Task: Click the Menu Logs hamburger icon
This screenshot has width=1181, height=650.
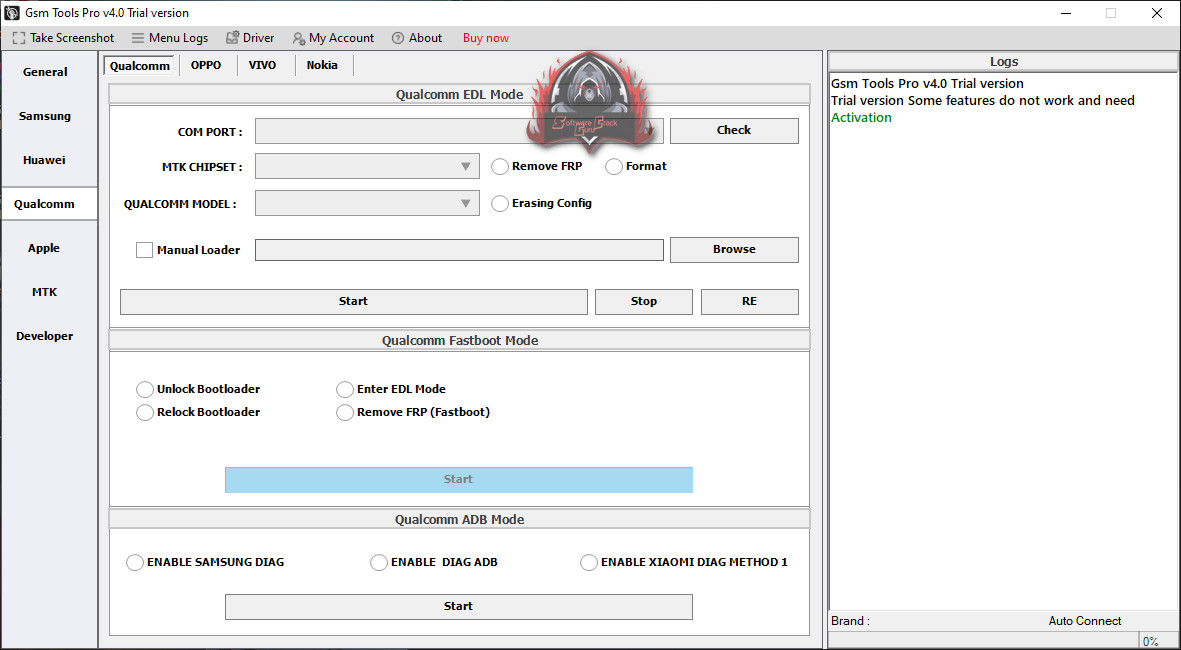Action: (x=138, y=38)
